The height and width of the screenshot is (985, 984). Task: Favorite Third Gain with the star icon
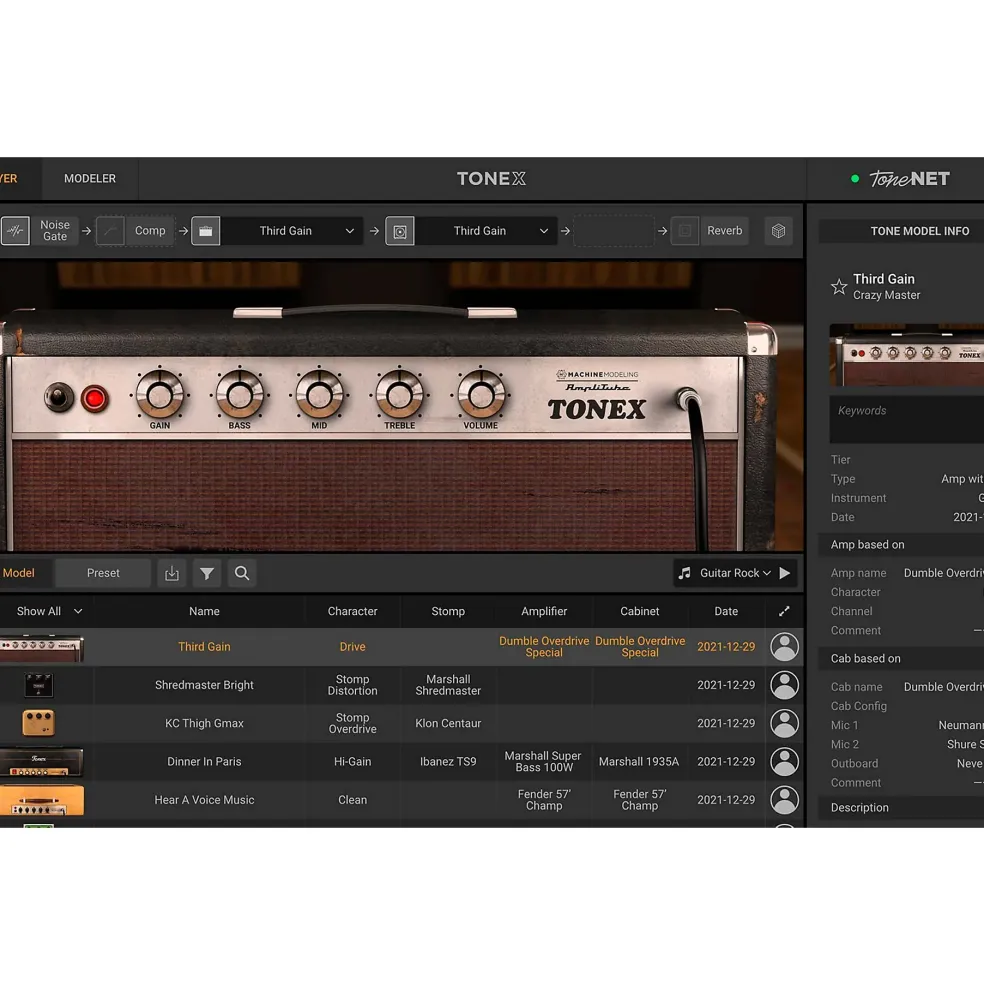coord(839,286)
